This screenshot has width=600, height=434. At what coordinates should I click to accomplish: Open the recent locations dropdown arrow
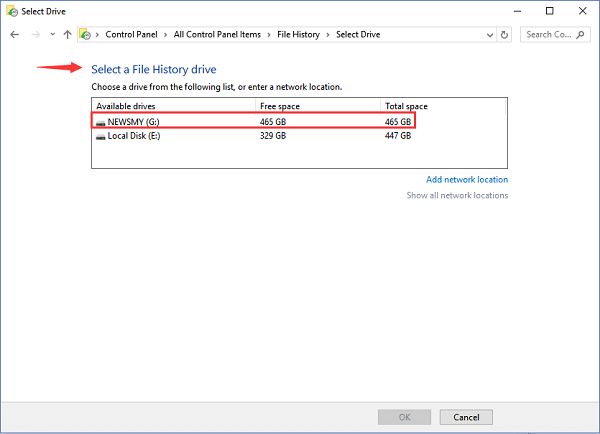coord(52,34)
